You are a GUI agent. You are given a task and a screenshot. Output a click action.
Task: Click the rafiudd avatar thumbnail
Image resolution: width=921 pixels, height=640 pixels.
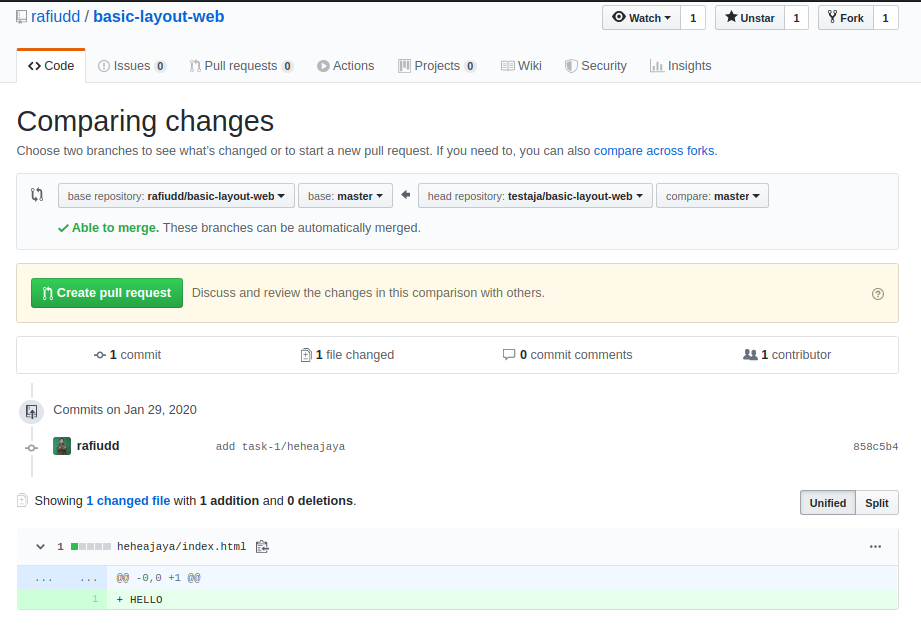[x=62, y=446]
